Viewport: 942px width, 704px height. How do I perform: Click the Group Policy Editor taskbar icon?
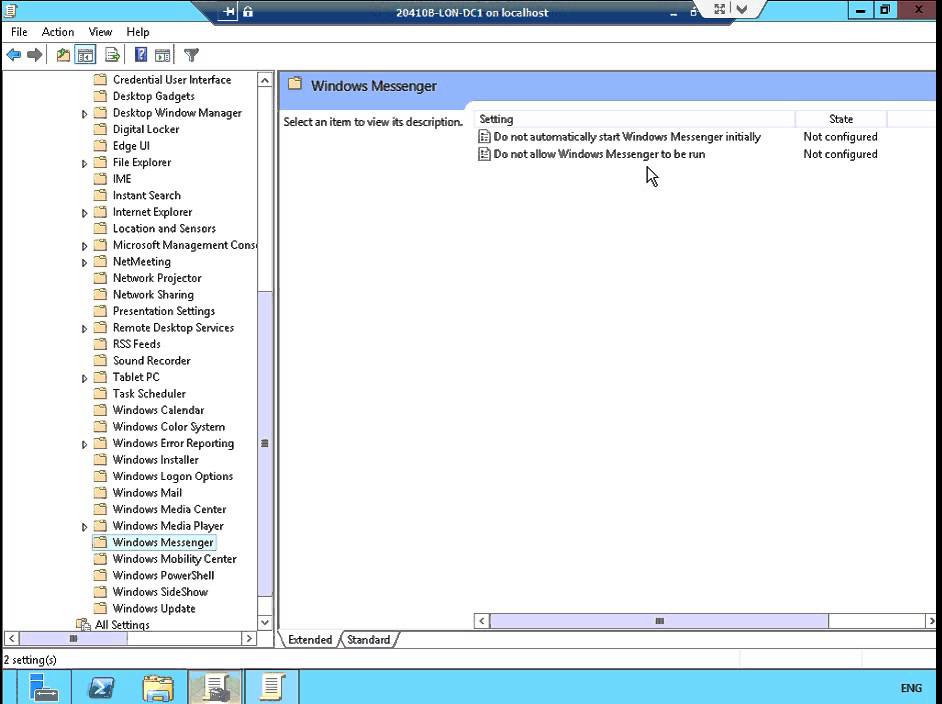pos(272,688)
